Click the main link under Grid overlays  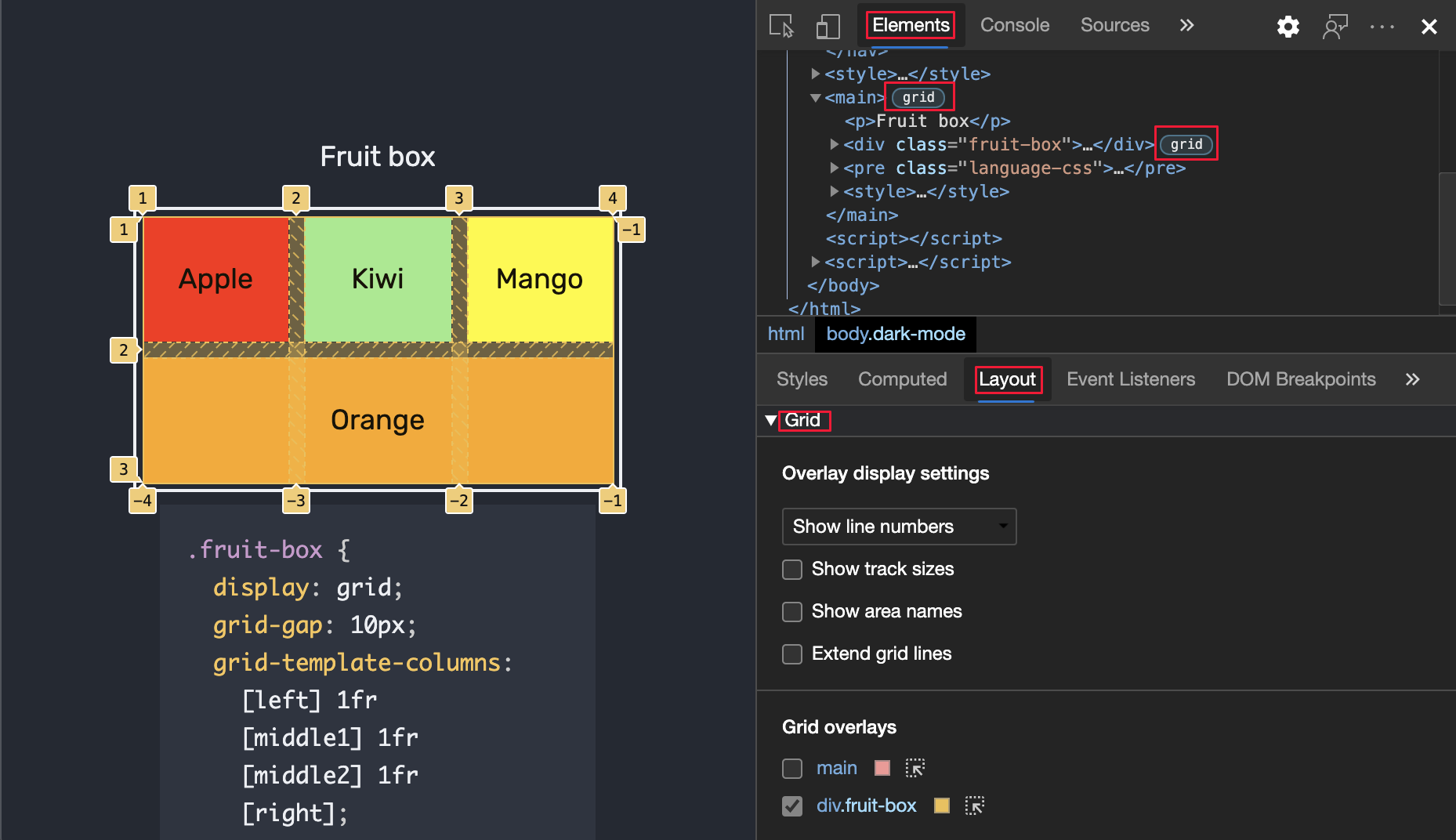click(836, 768)
